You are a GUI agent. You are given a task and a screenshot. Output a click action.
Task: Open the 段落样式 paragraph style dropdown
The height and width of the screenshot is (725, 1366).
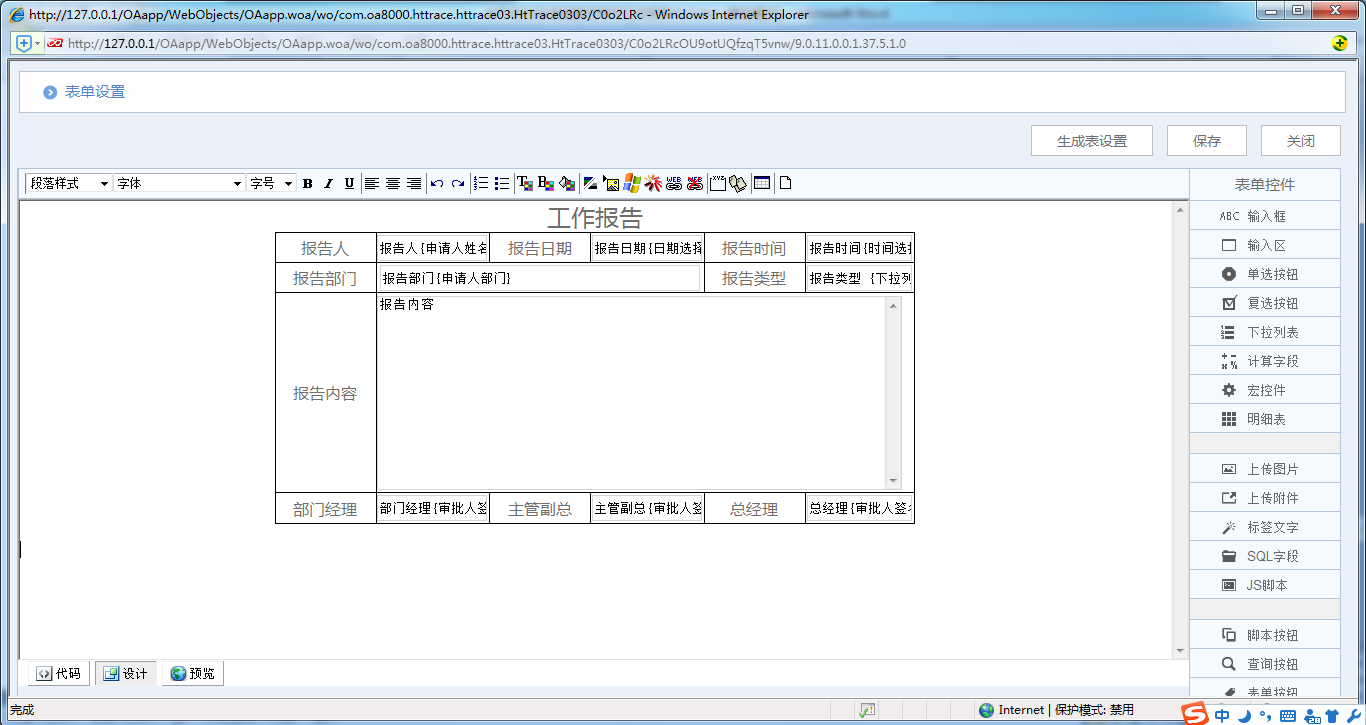(x=68, y=183)
